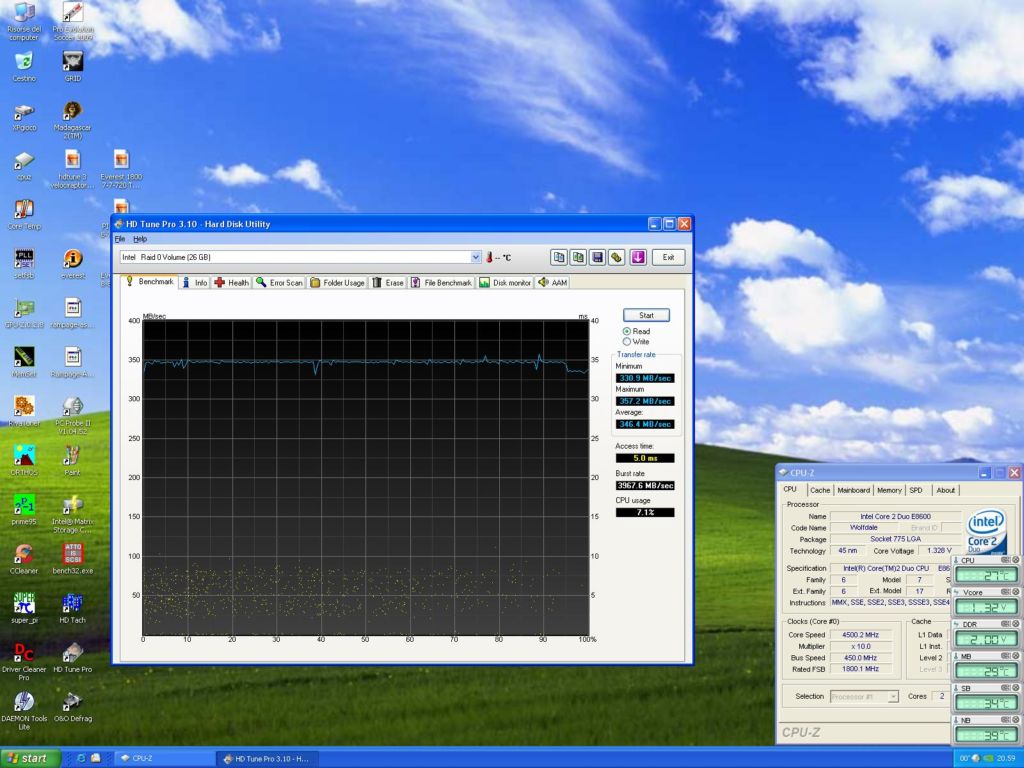
Task: Open the Madagascar 2 desktop shortcut
Action: (x=72, y=120)
